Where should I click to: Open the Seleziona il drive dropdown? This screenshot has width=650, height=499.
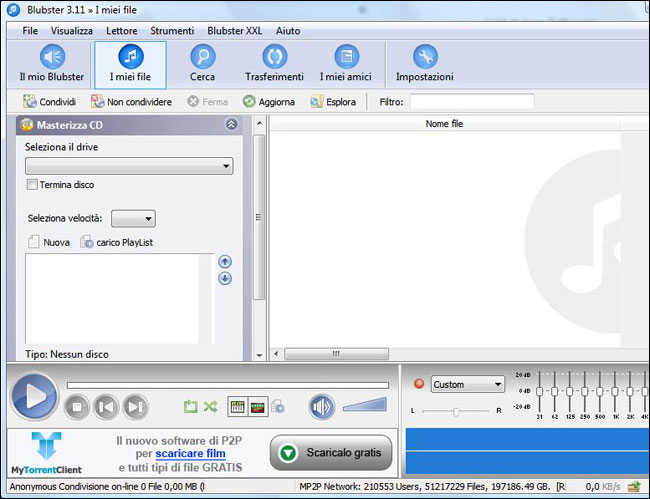pyautogui.click(x=129, y=166)
